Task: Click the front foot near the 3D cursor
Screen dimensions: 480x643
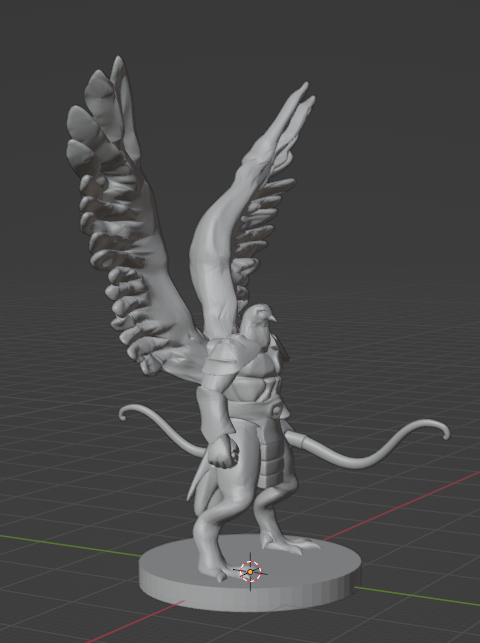Action: [x=215, y=572]
